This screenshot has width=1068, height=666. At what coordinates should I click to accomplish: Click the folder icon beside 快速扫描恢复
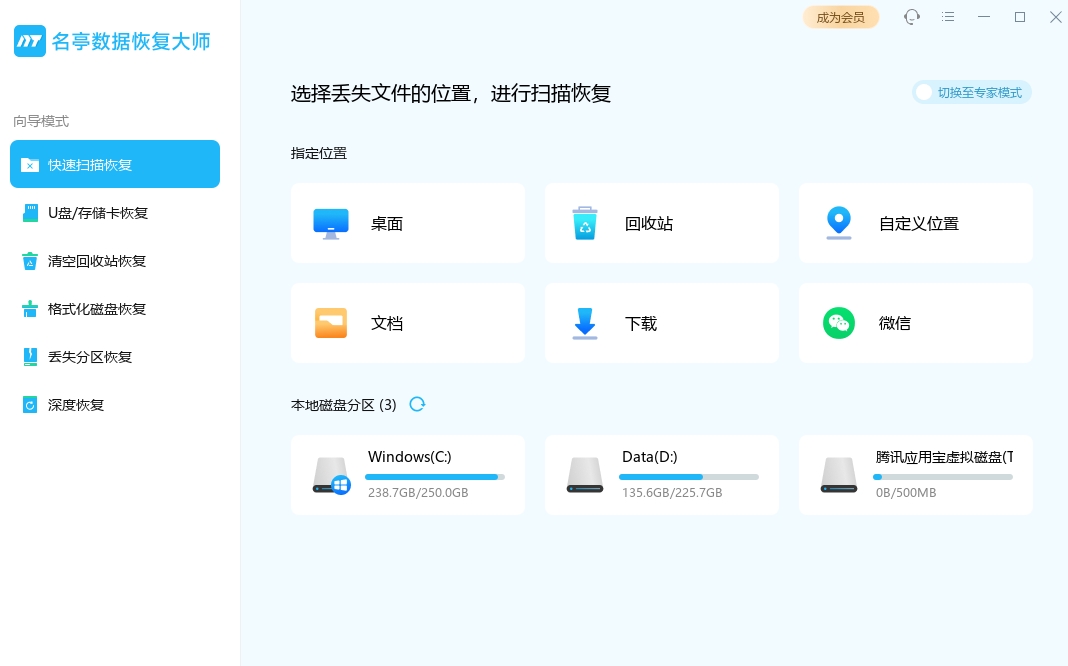pyautogui.click(x=30, y=165)
